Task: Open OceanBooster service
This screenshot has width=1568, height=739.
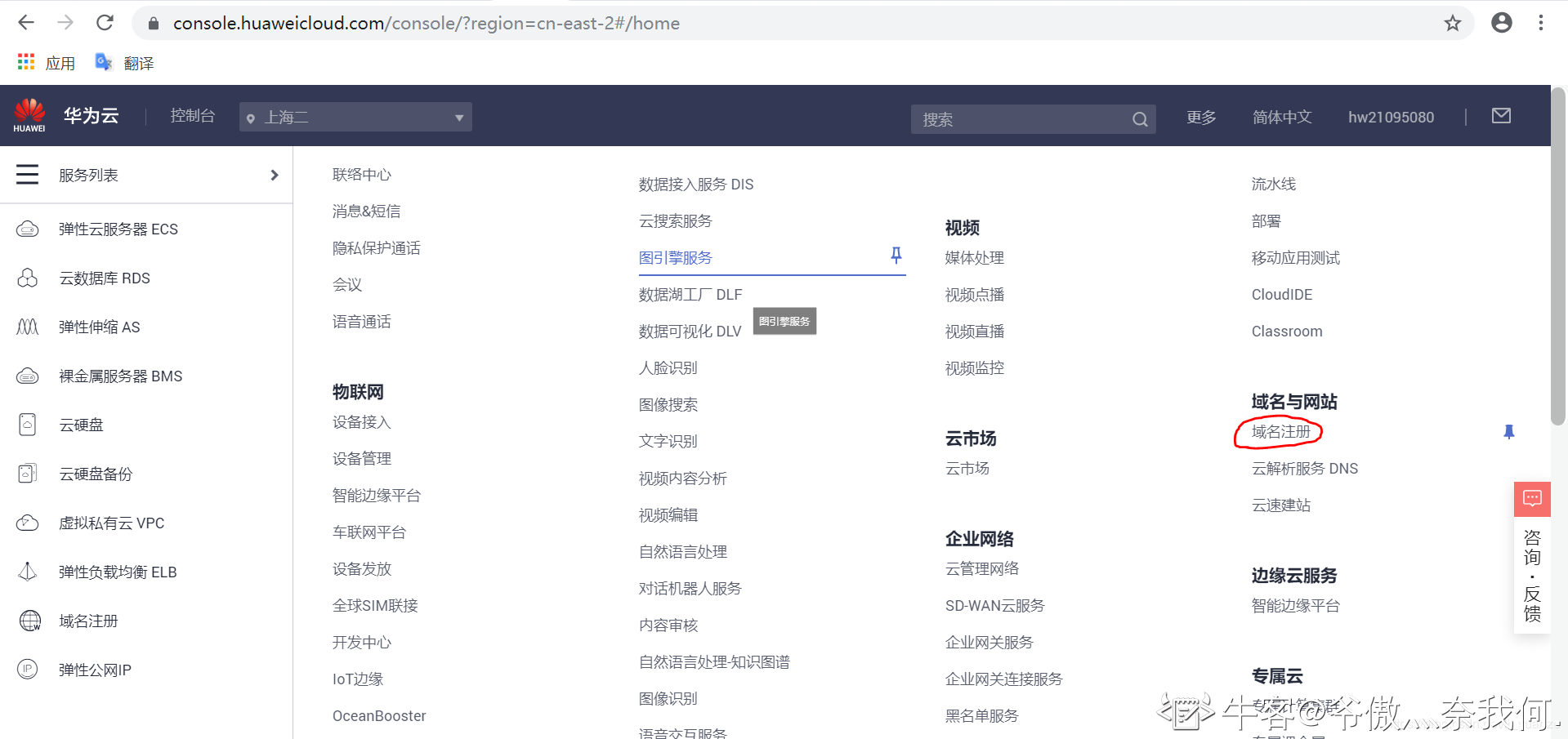Action: click(379, 716)
